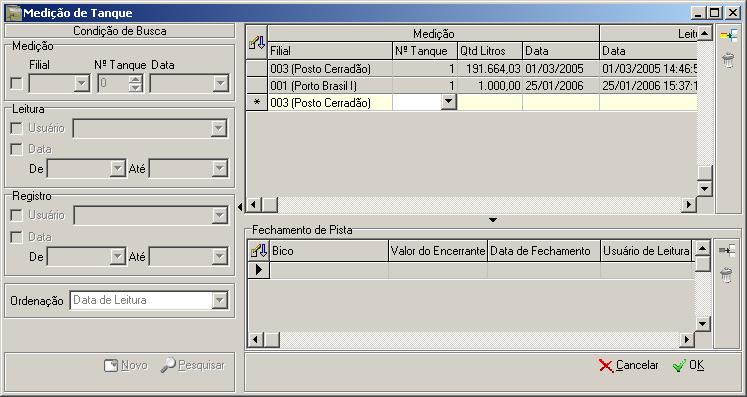This screenshot has width=747, height=397.
Task: Click the Novo button
Action: coord(126,366)
